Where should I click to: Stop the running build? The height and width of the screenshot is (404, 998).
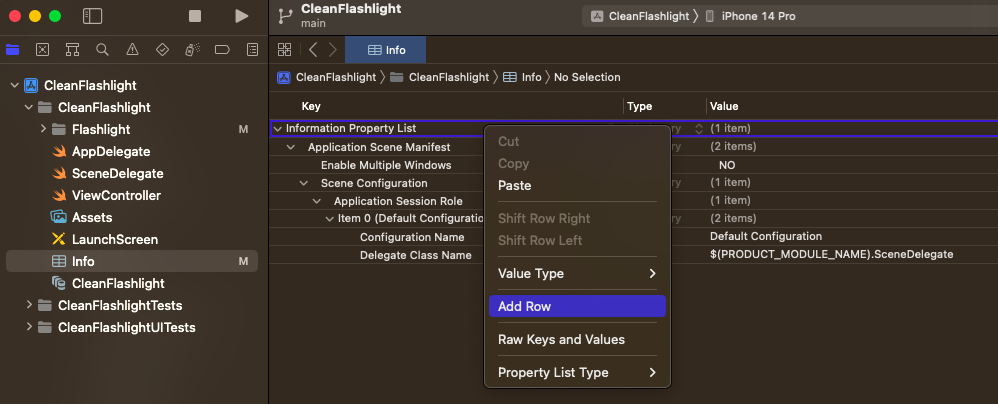[x=195, y=16]
